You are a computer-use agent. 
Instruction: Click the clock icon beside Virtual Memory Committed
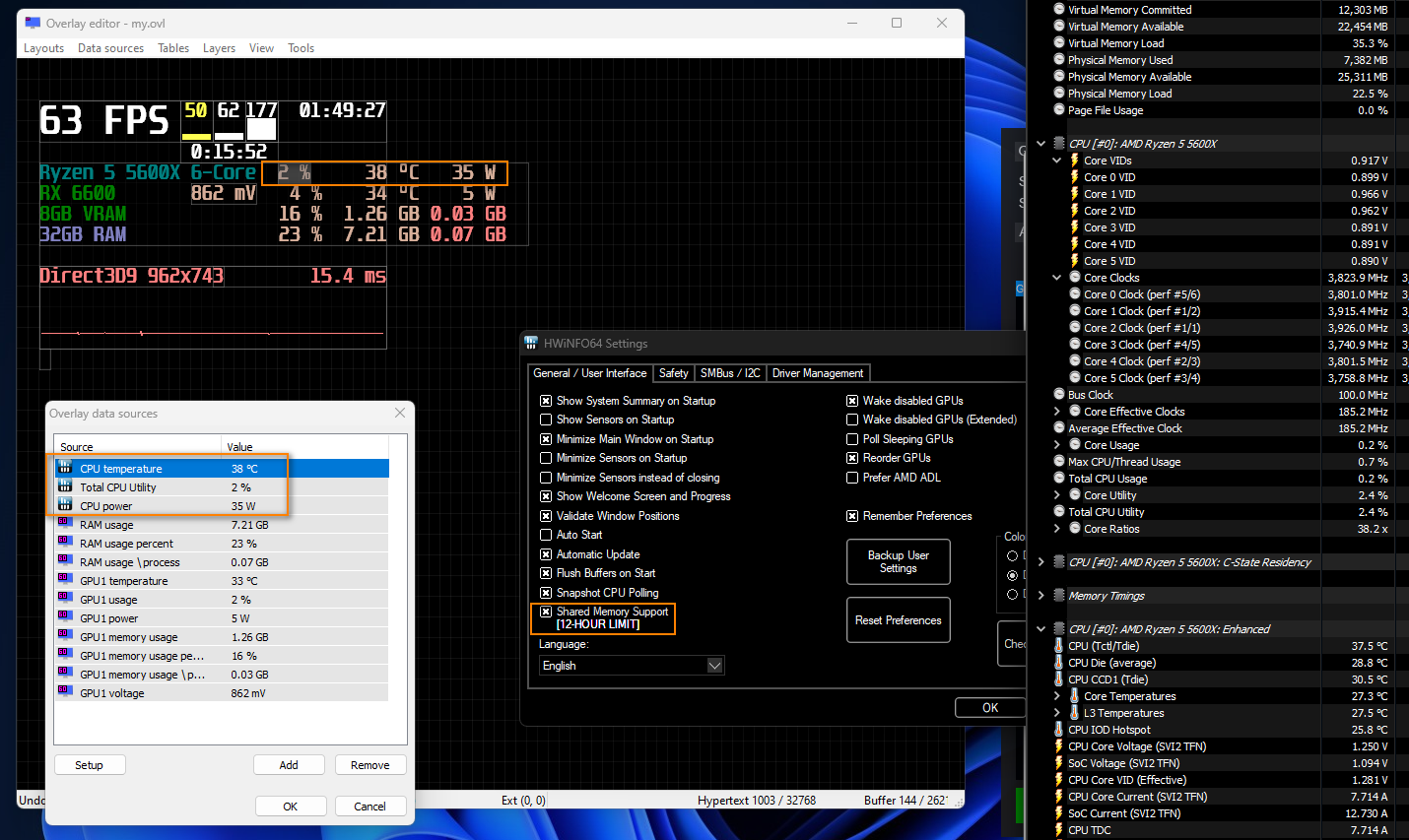1059,9
